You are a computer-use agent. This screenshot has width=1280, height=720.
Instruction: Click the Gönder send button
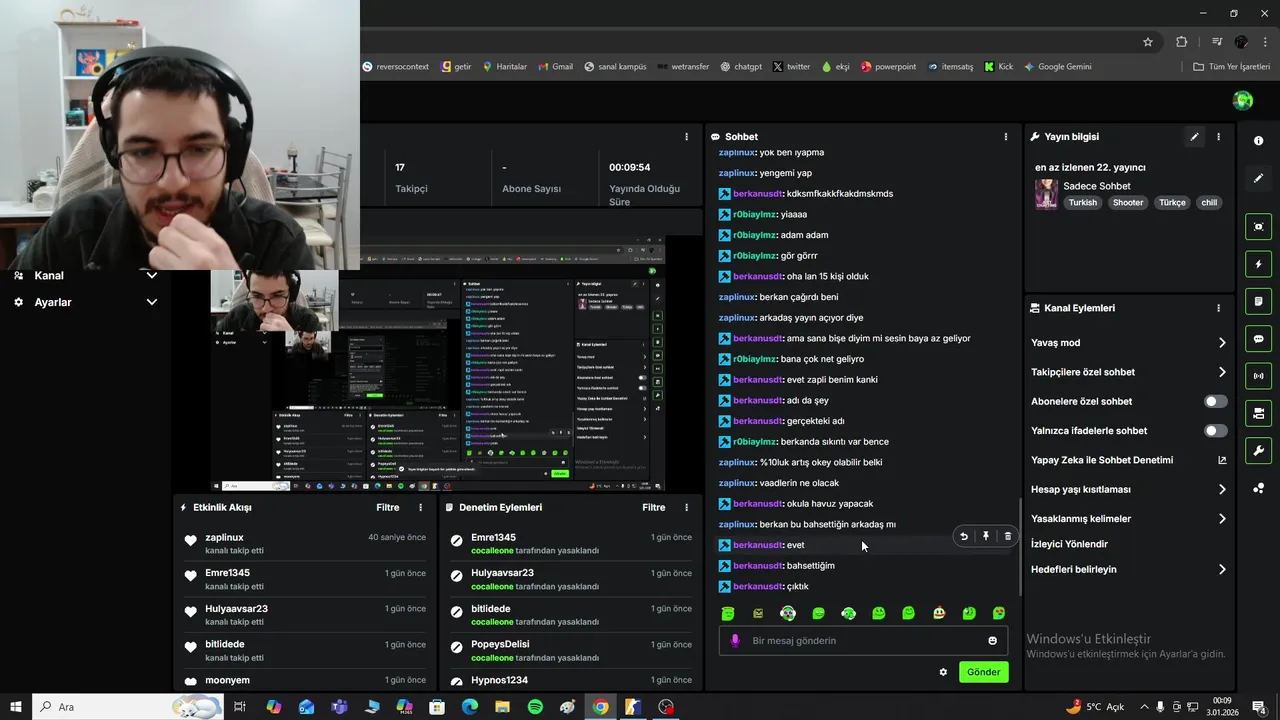point(983,672)
